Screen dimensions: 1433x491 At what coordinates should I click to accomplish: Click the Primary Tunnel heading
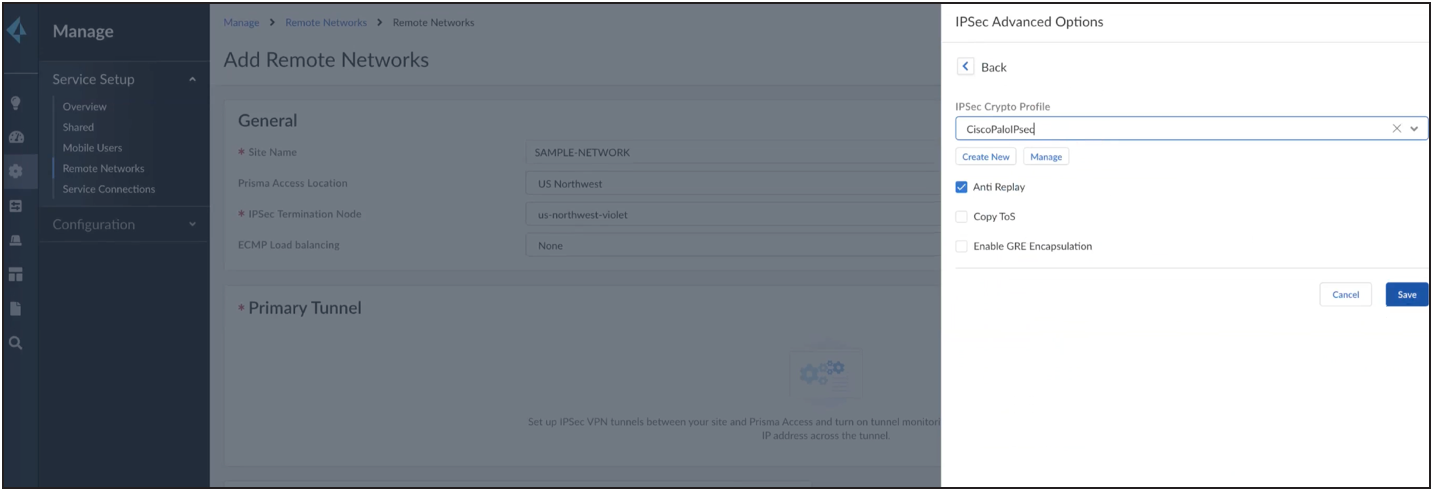305,308
